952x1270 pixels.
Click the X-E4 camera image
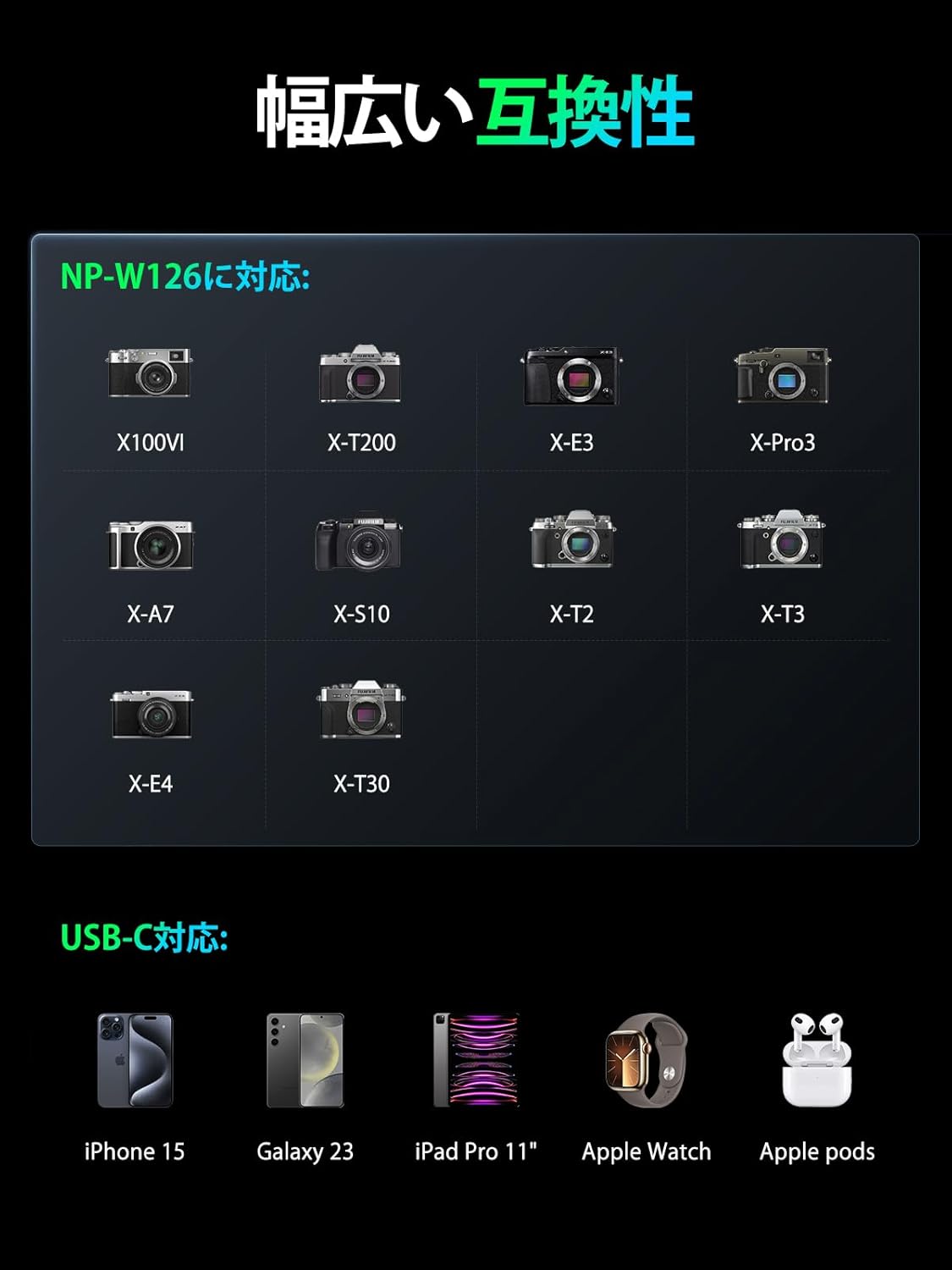pyautogui.click(x=151, y=714)
